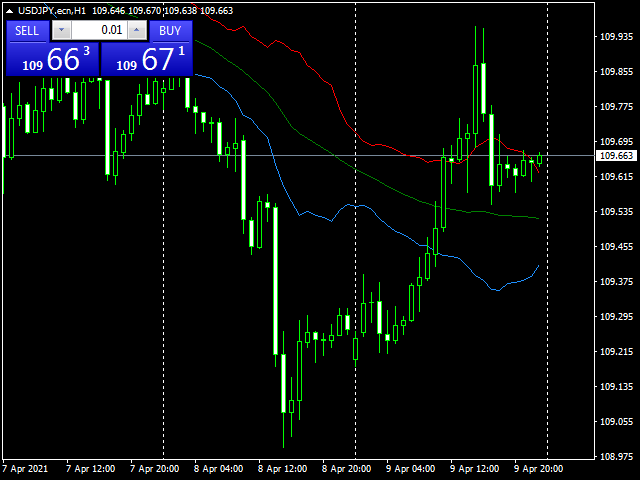640x480 pixels.
Task: Click the 0.01 volume input field
Action: point(99,30)
